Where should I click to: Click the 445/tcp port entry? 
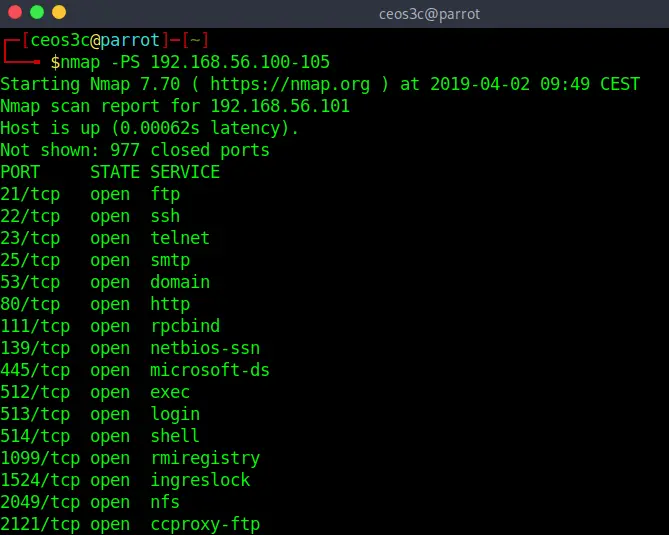35,370
